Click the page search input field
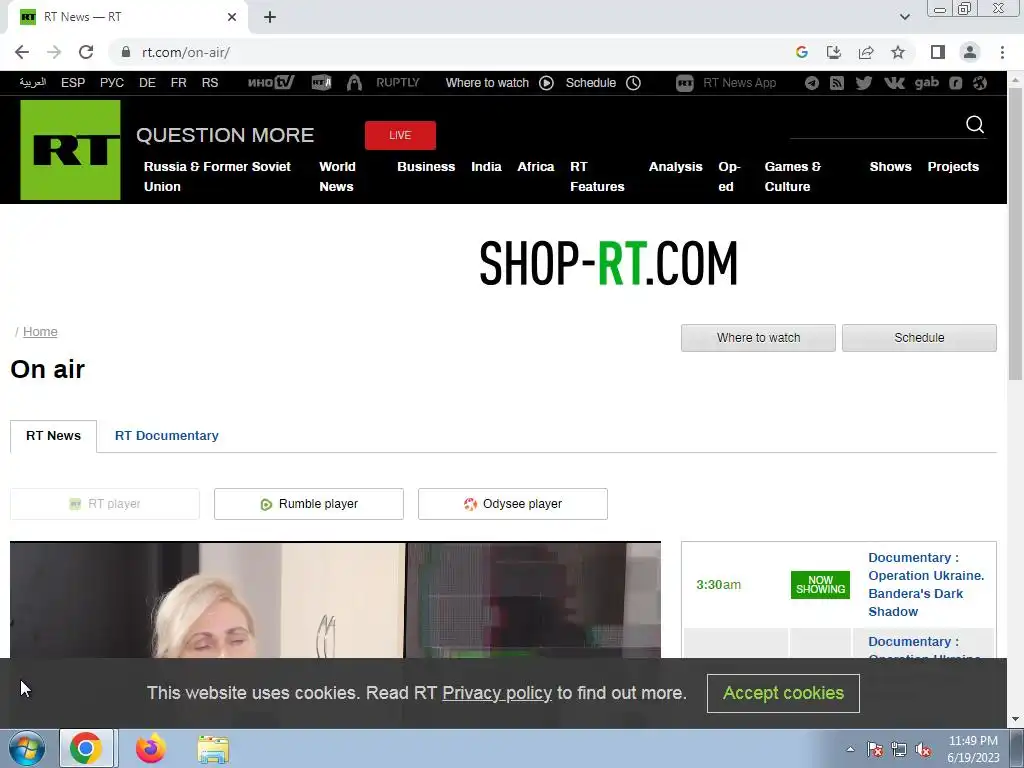The image size is (1024, 768). click(876, 125)
